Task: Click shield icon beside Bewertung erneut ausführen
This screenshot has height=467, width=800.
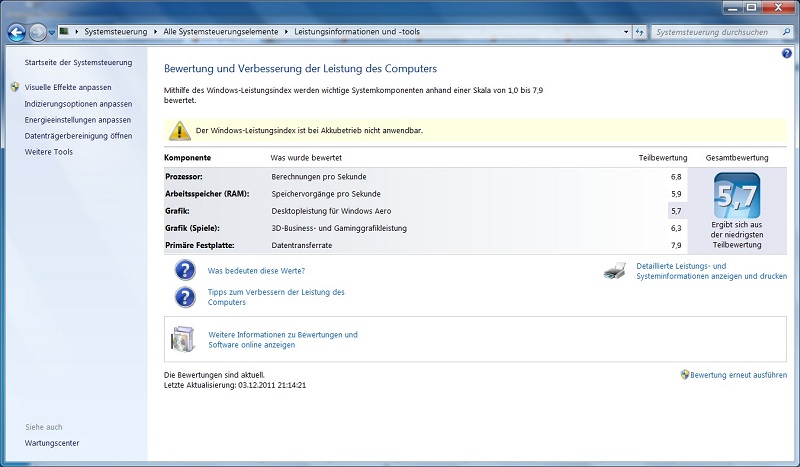Action: (x=685, y=375)
